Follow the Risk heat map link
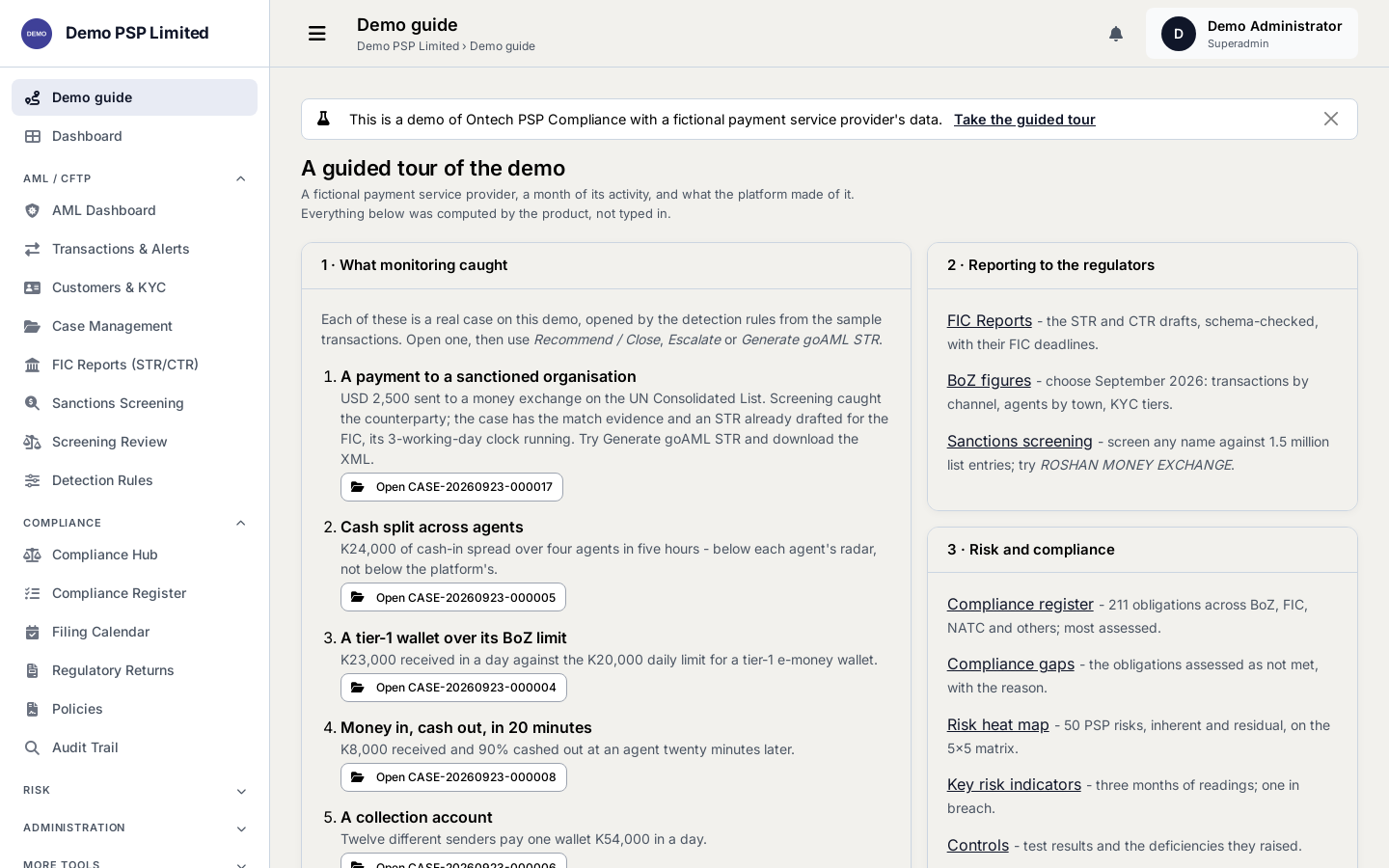 (997, 724)
